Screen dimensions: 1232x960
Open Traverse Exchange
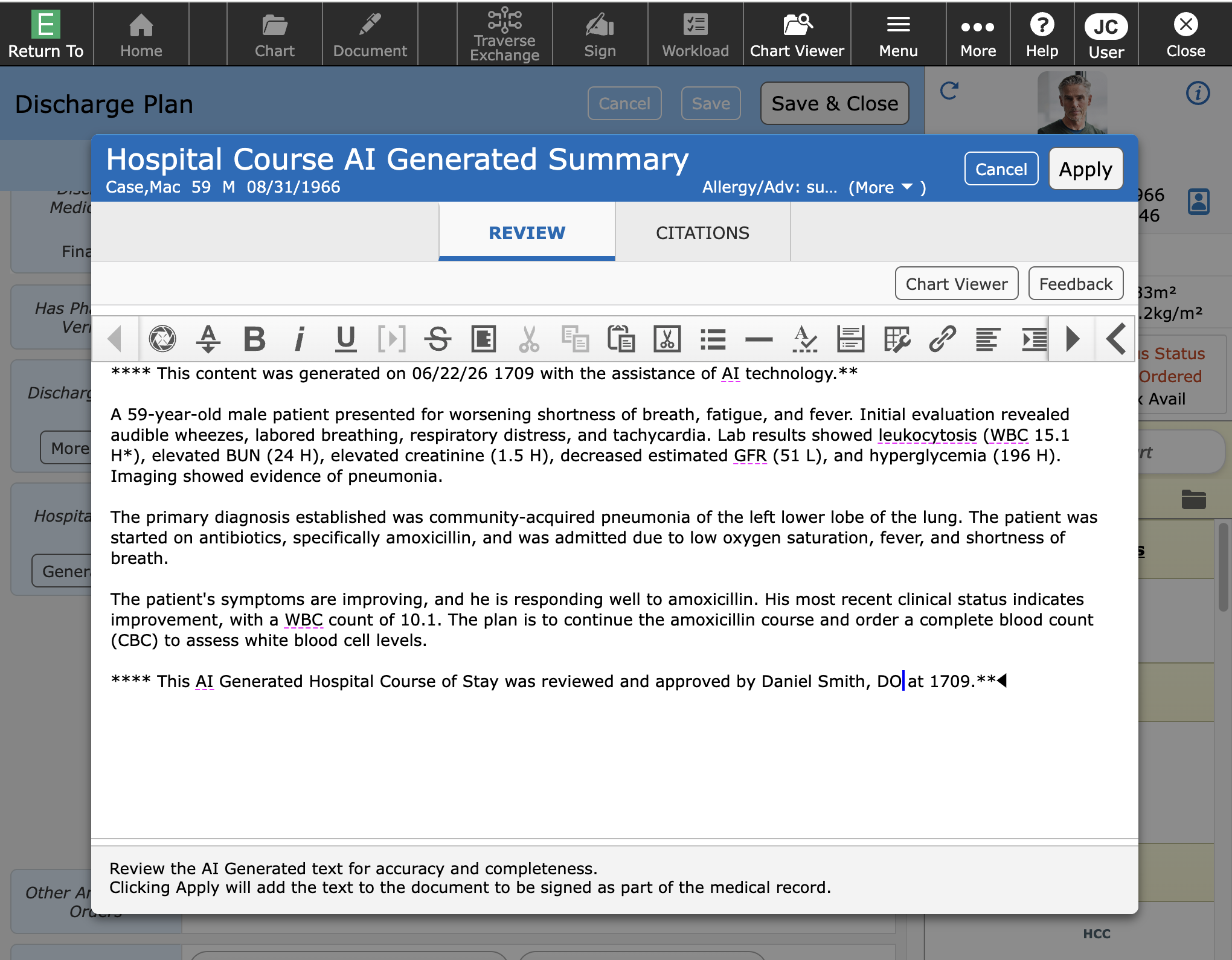point(504,34)
